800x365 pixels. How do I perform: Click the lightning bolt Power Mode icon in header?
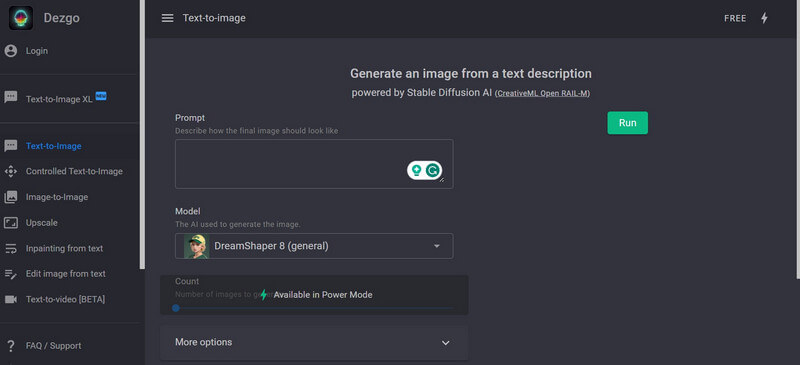pos(764,18)
